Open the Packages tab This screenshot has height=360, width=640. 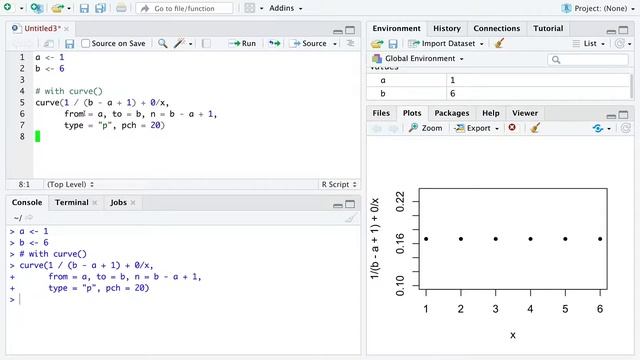(451, 113)
